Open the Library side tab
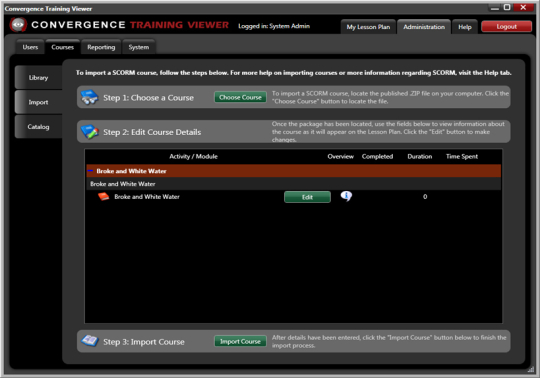 39,77
